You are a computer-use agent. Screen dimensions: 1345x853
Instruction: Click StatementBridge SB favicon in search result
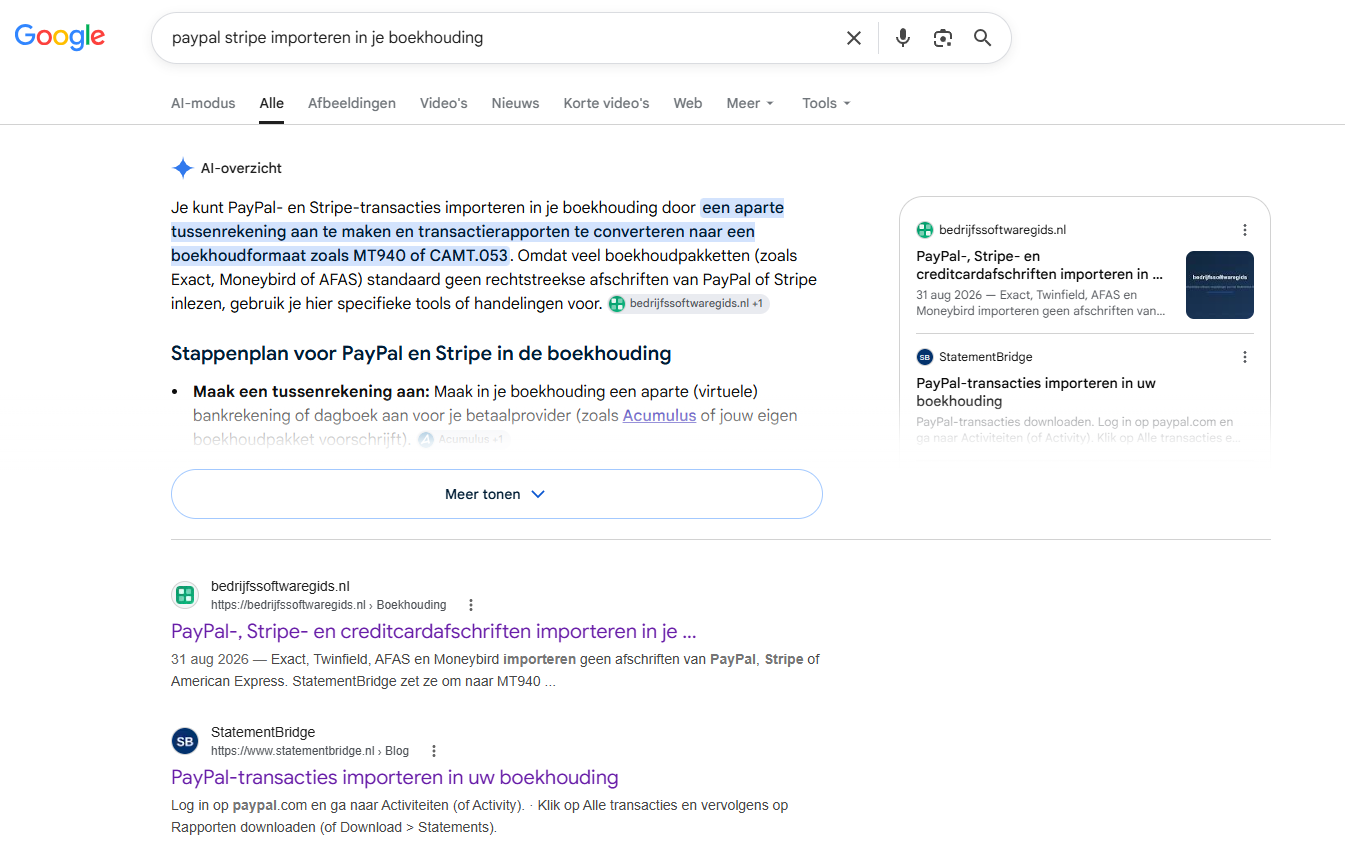click(x=185, y=741)
